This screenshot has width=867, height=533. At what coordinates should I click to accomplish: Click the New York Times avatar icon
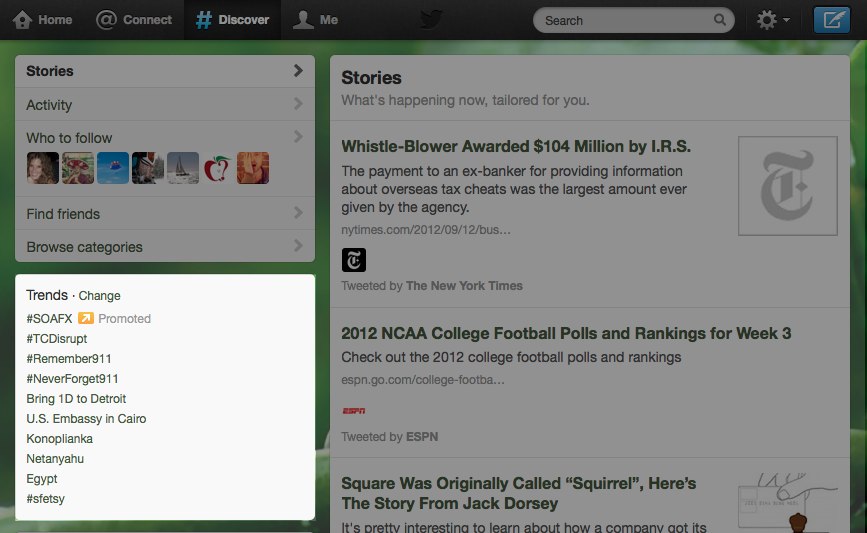click(x=354, y=260)
